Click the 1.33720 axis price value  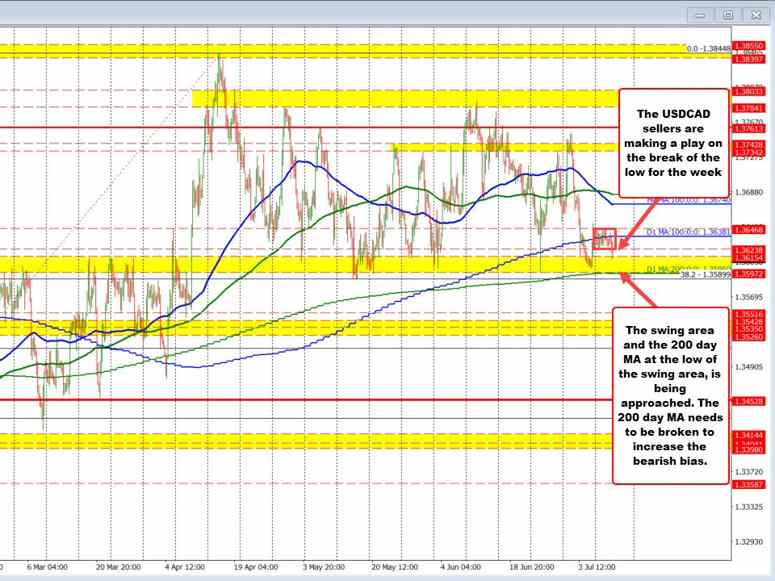750,472
